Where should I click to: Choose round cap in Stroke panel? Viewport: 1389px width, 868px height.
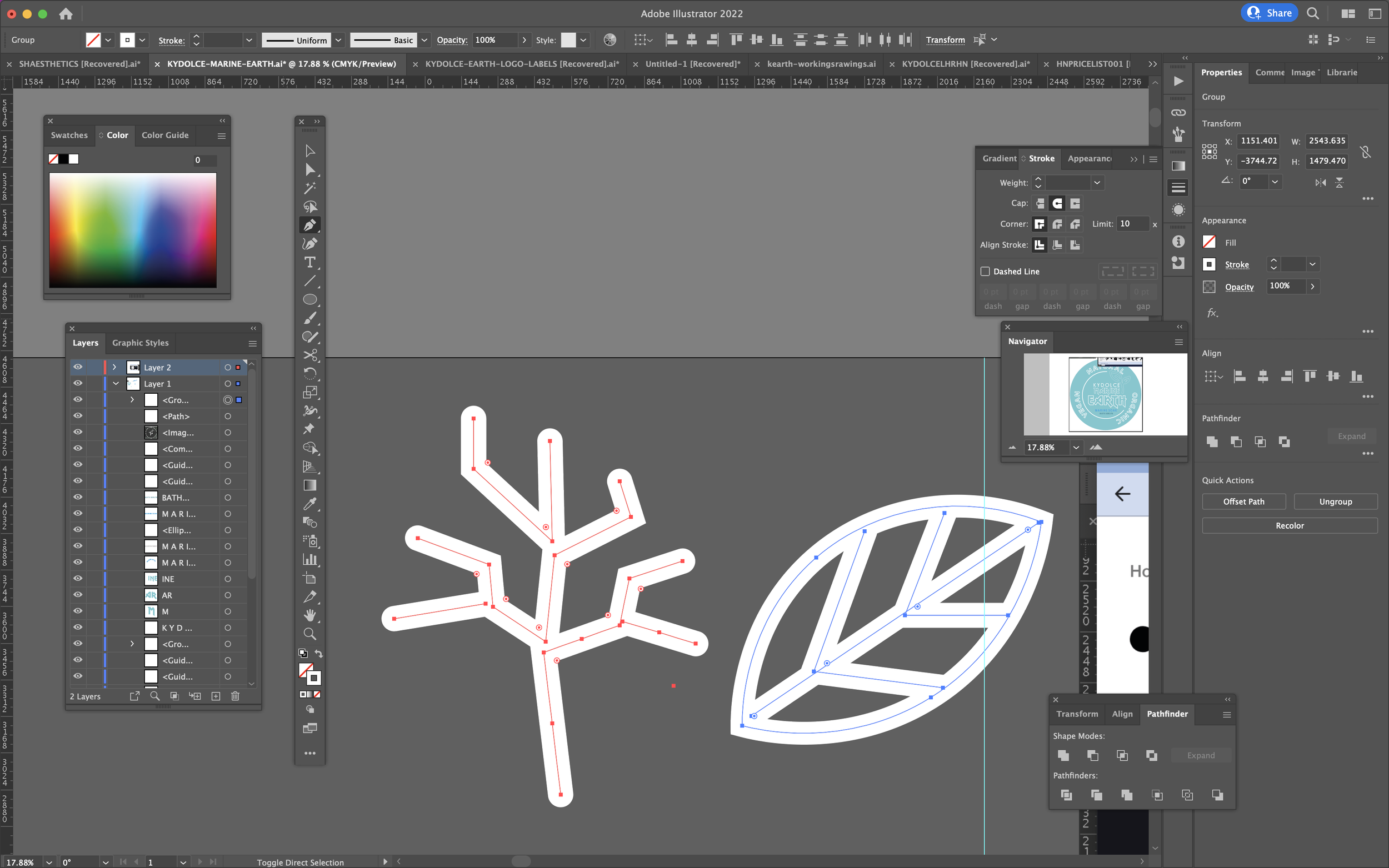[x=1057, y=203]
